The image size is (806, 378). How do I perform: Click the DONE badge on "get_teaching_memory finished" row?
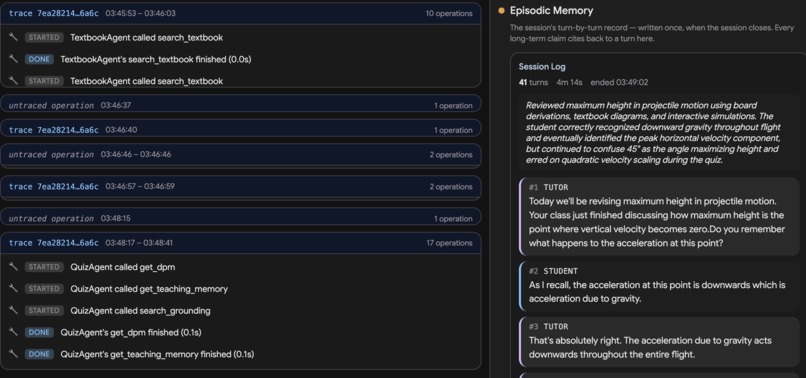39,354
